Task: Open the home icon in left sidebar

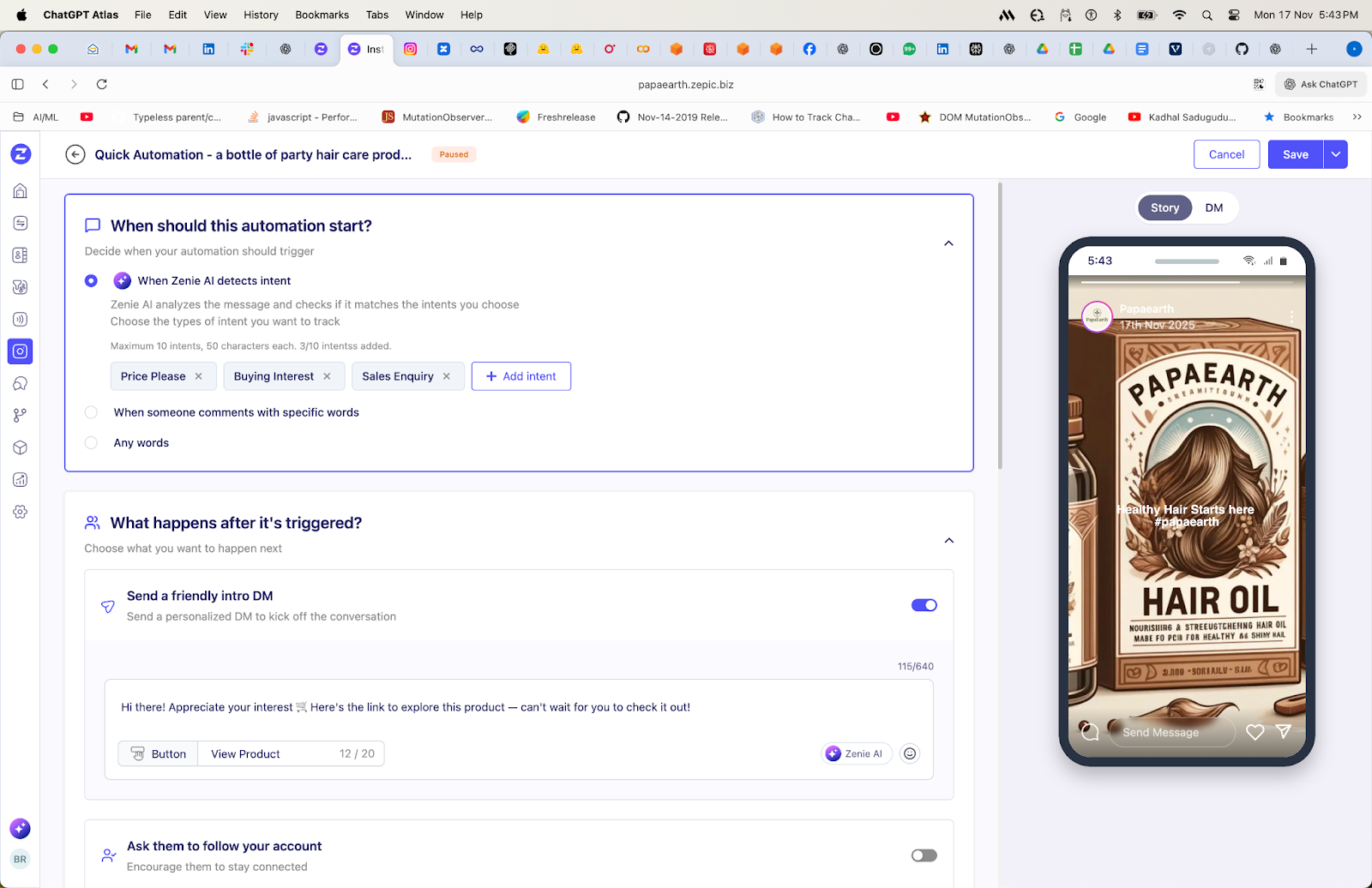Action: [21, 190]
